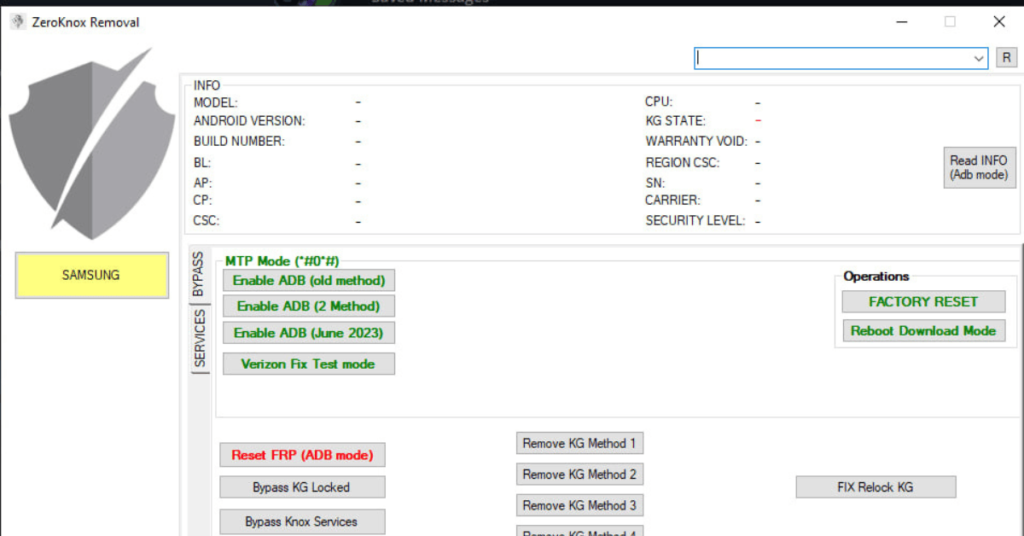Switch to the BYPASS vertical tab

coord(199,274)
